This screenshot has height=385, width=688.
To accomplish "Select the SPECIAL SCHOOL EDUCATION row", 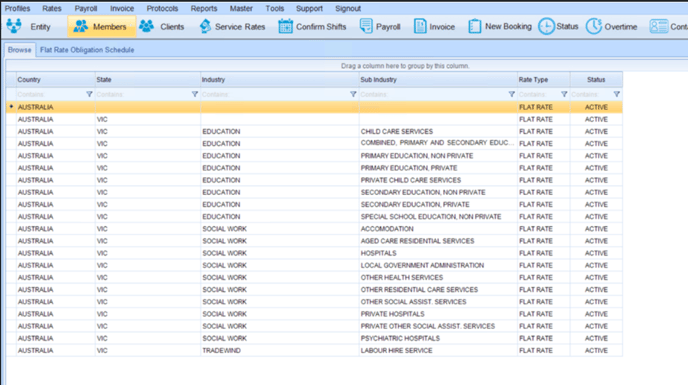I will pos(314,217).
